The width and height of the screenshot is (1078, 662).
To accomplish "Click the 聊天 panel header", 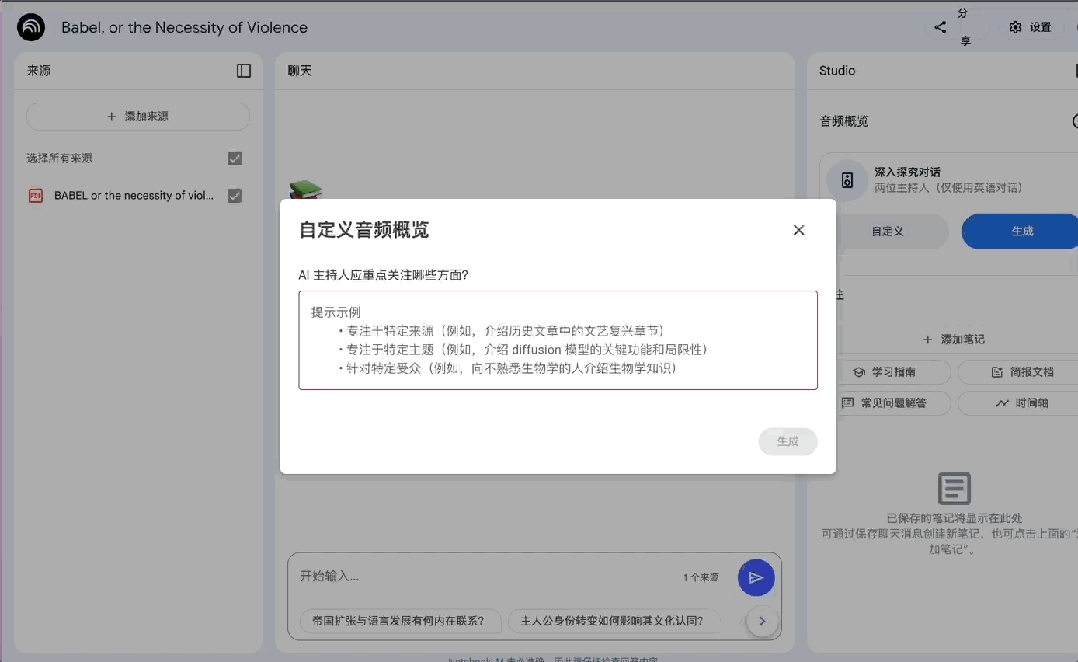I will click(x=299, y=71).
